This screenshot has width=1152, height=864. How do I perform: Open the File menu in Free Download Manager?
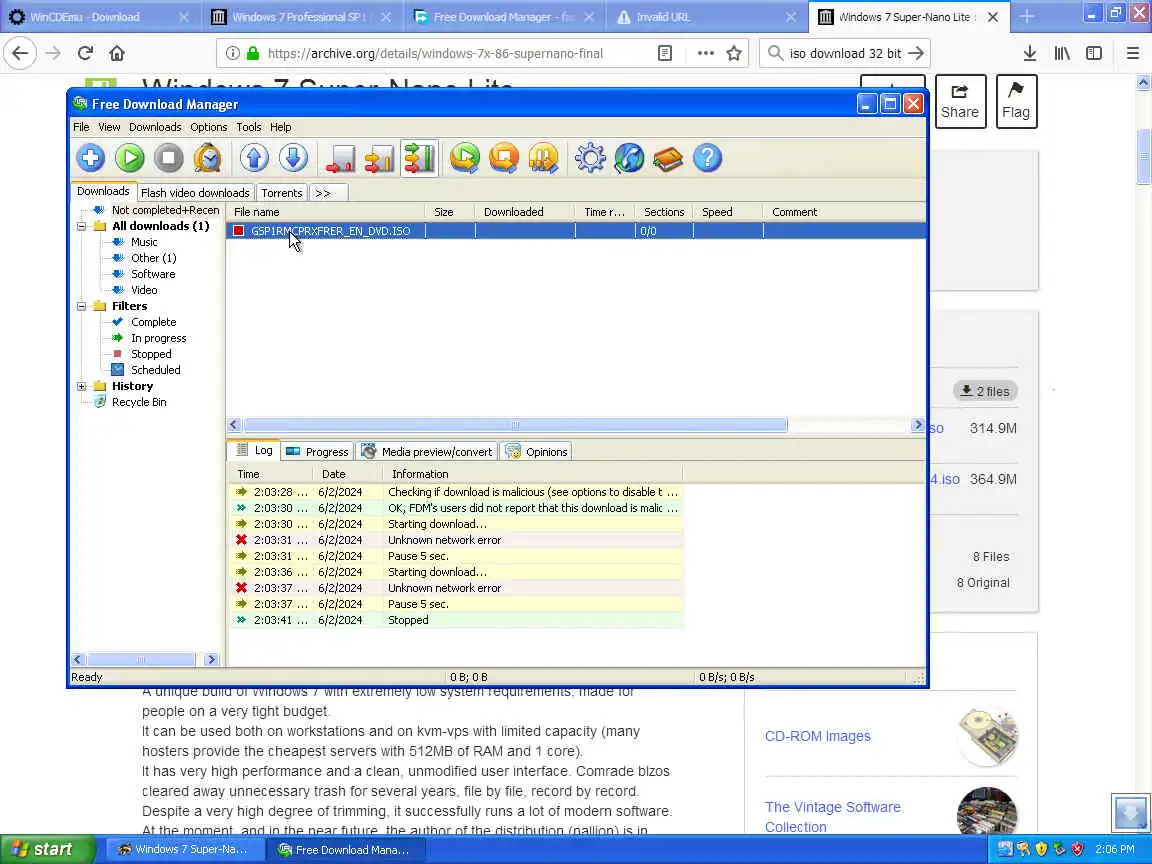click(x=81, y=127)
